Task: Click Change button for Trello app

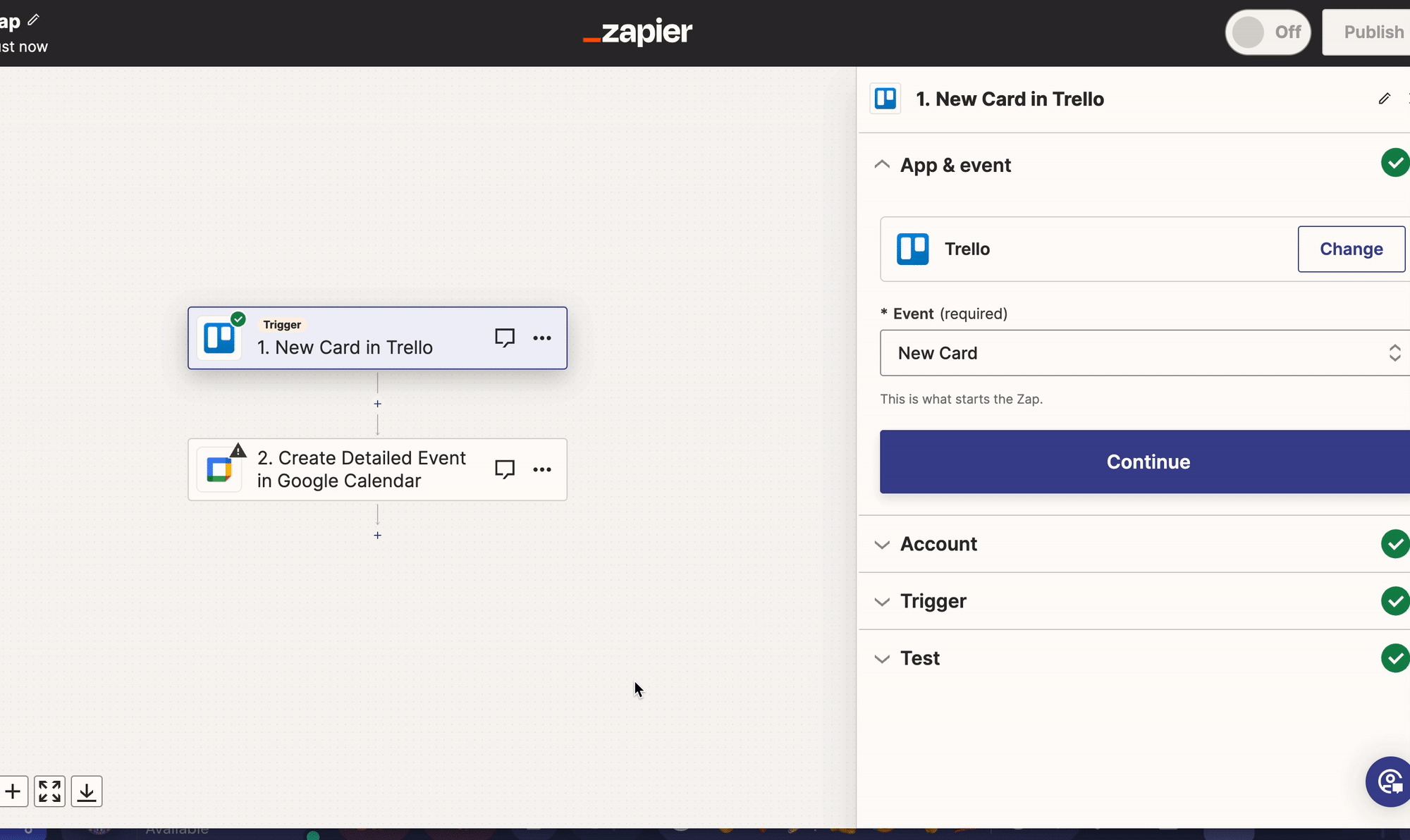Action: pyautogui.click(x=1351, y=249)
